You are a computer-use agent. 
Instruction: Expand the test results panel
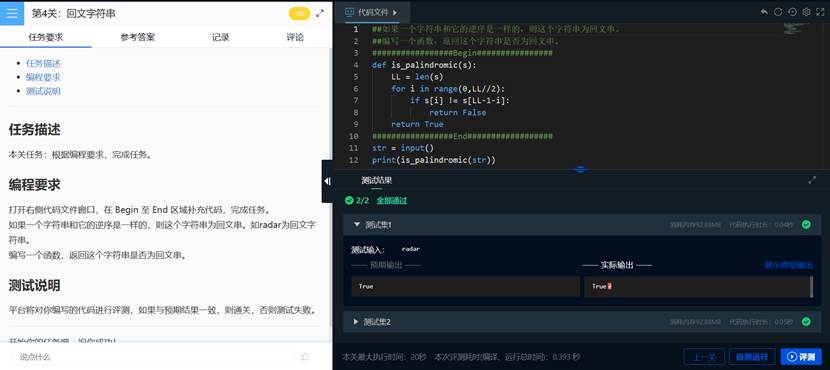click(x=812, y=180)
